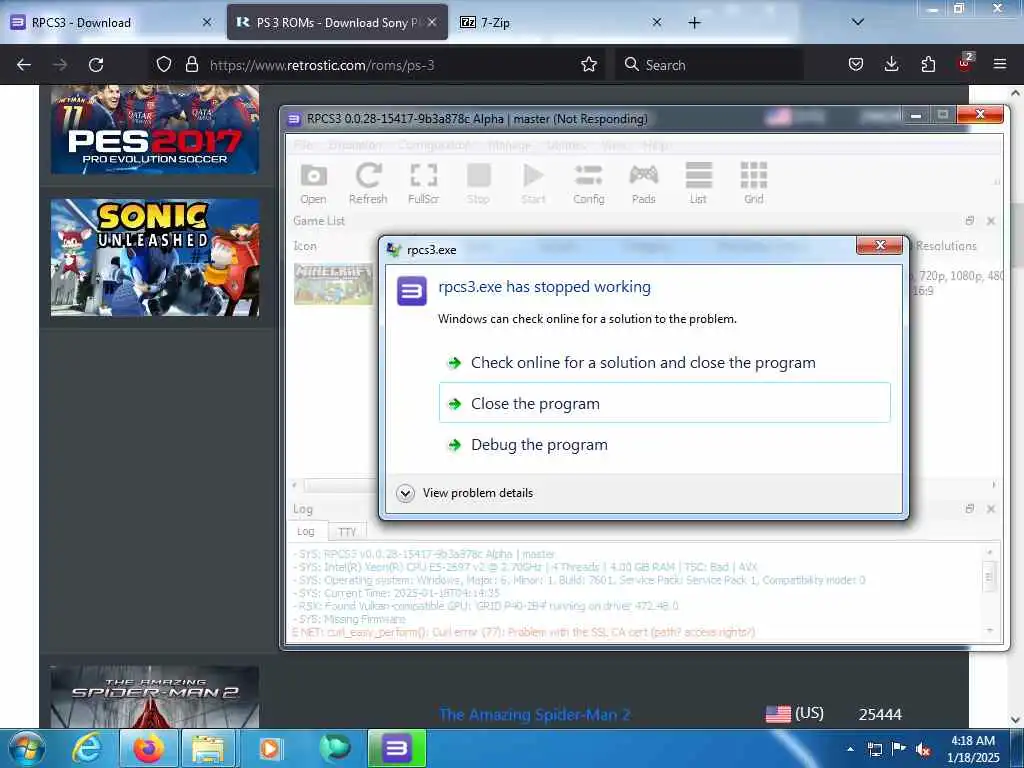Screen dimensions: 1024x768
Task: Open the File menu in RPCS3
Action: click(303, 145)
